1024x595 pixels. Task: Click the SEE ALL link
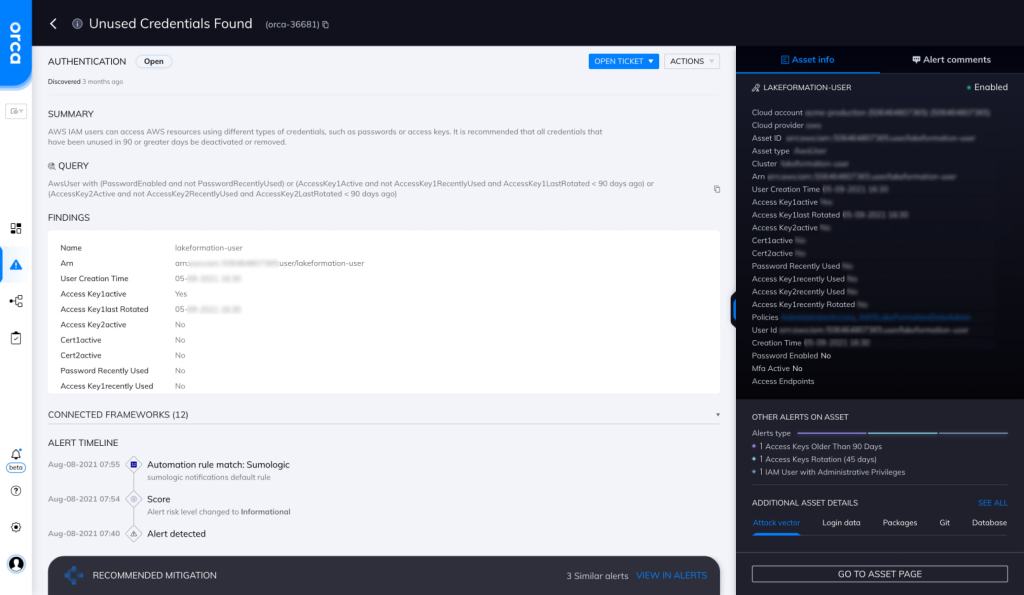[992, 503]
